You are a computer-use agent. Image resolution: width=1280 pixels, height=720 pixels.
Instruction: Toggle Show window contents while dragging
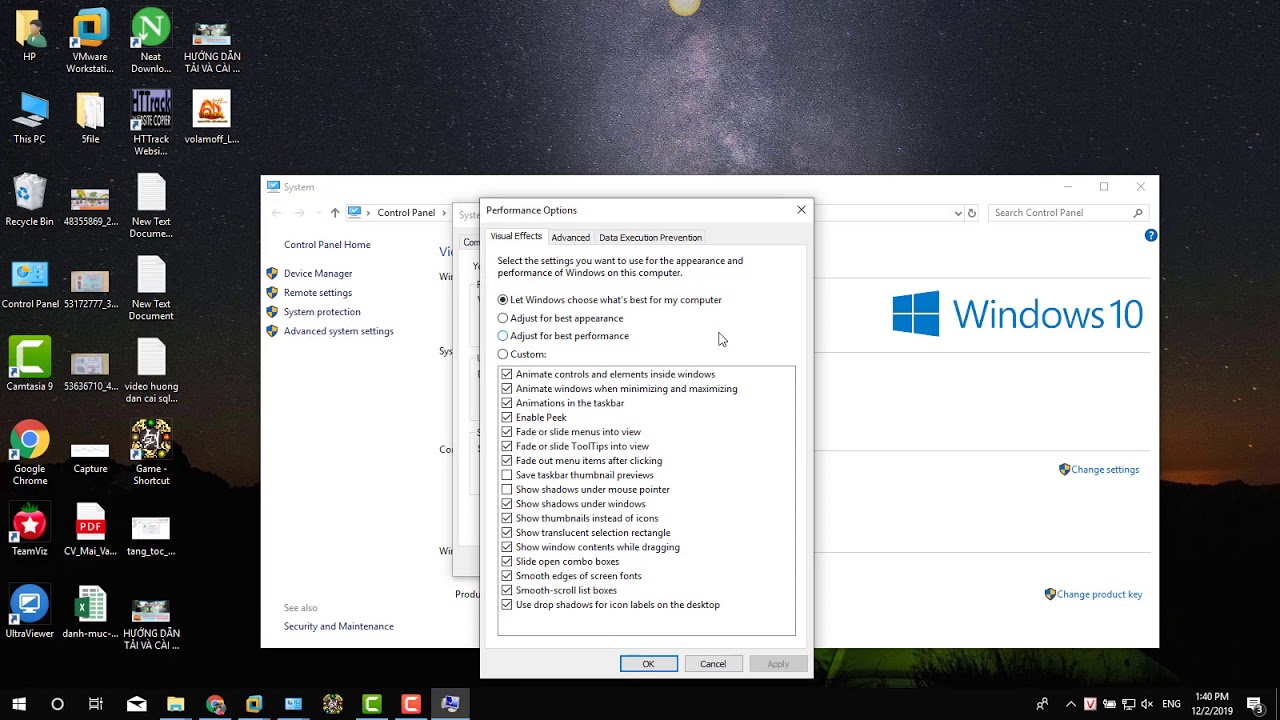click(507, 547)
